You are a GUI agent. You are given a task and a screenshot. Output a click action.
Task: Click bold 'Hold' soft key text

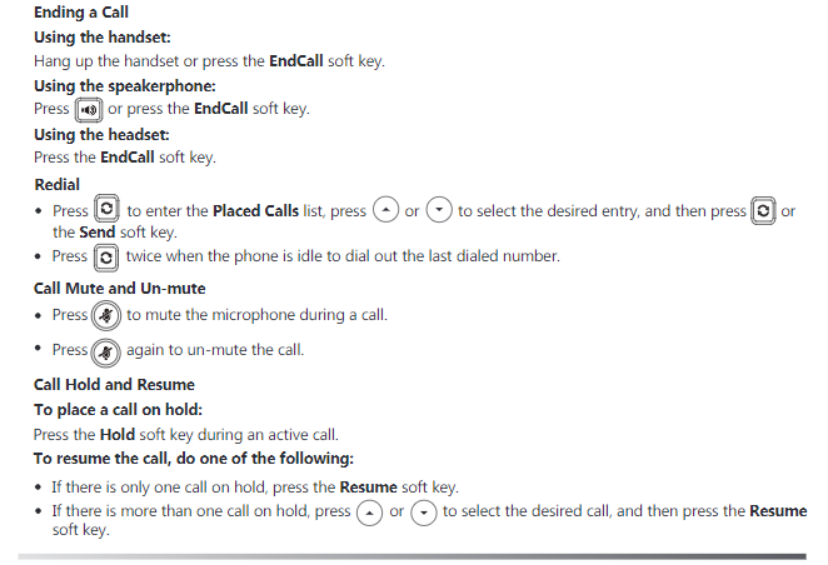click(x=117, y=435)
